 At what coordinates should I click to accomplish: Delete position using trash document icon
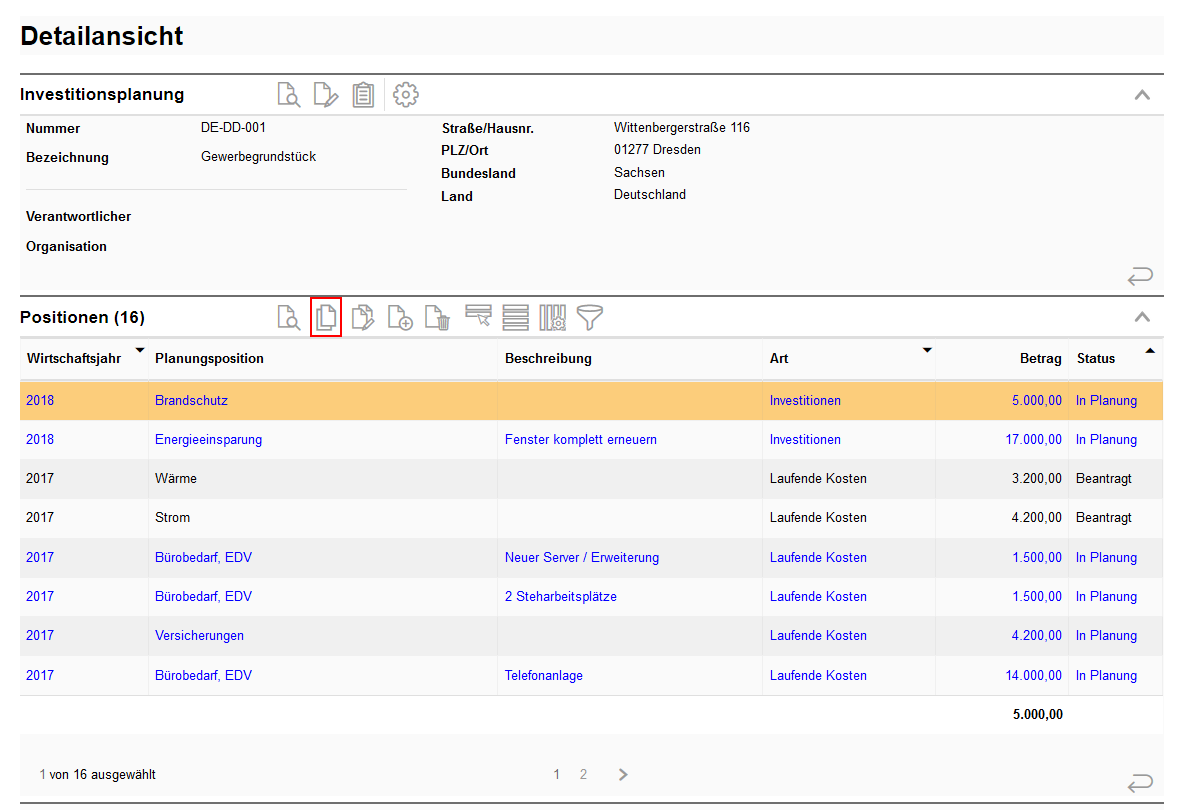point(437,317)
